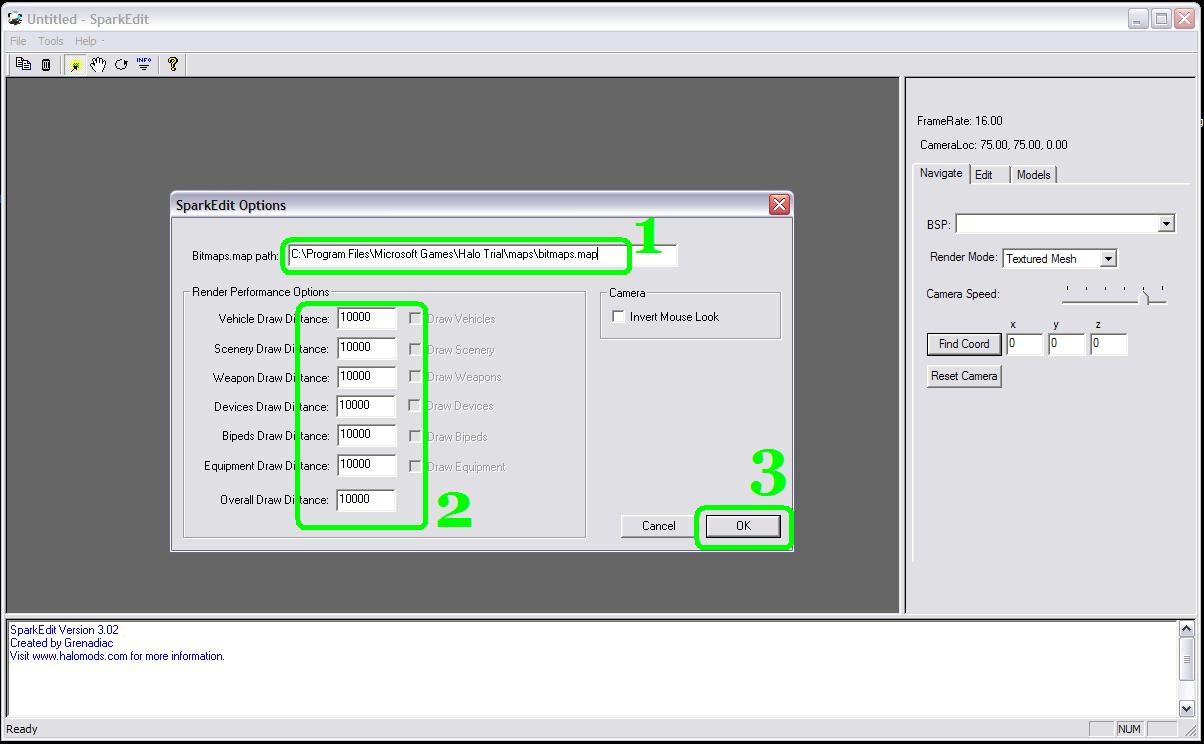The width and height of the screenshot is (1204, 744).
Task: Click the 'SparkEdit Version 3.02' log line
Action: (x=64, y=630)
